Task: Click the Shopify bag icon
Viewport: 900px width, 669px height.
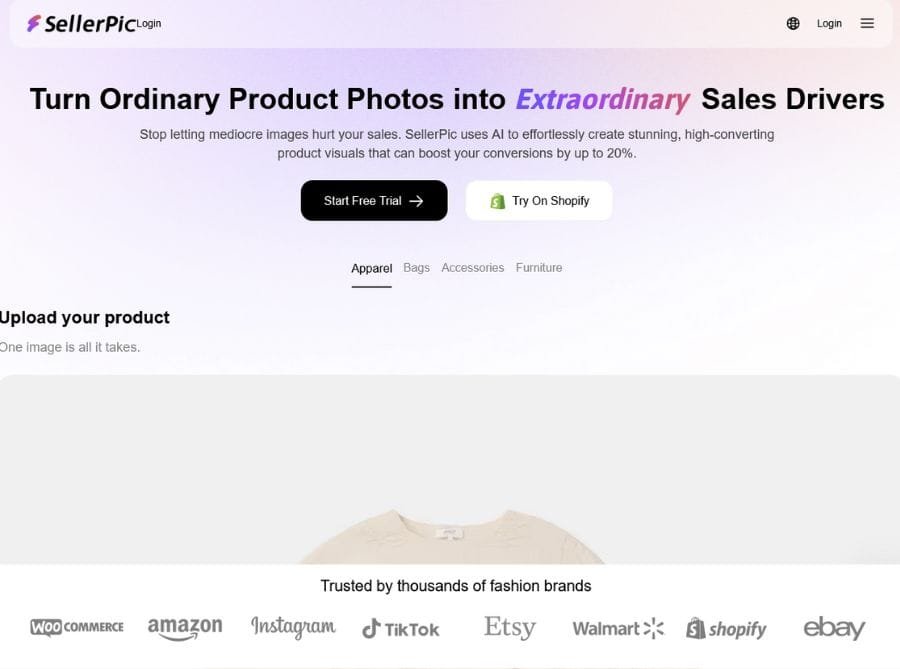Action: (x=497, y=201)
